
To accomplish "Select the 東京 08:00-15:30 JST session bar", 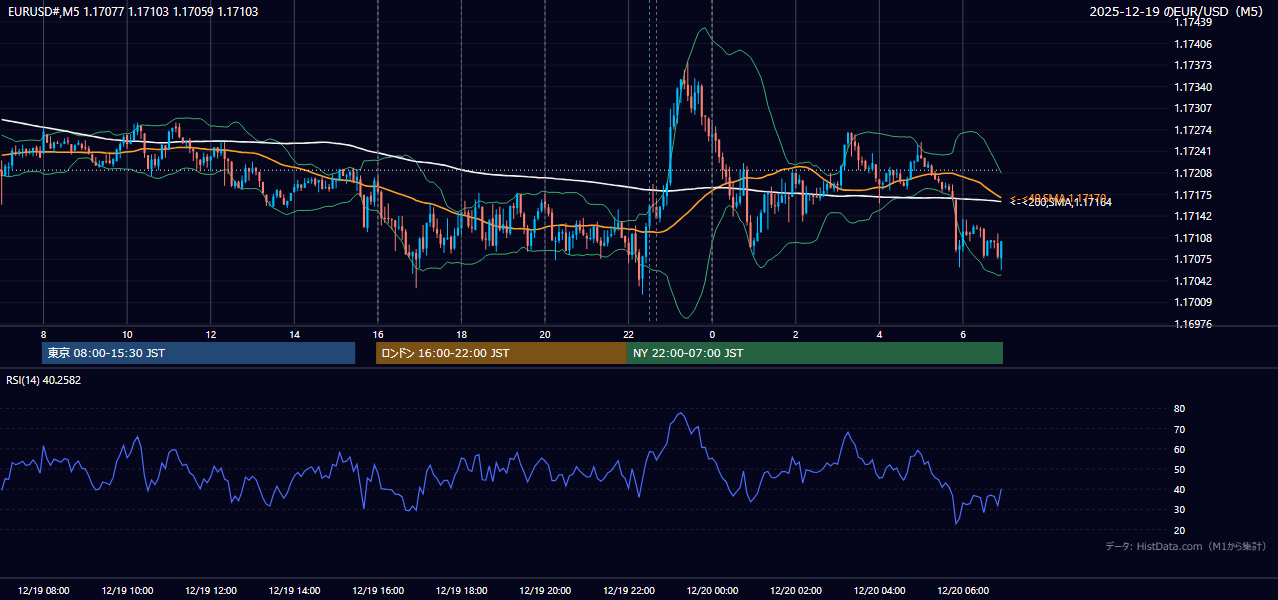I will coord(198,353).
